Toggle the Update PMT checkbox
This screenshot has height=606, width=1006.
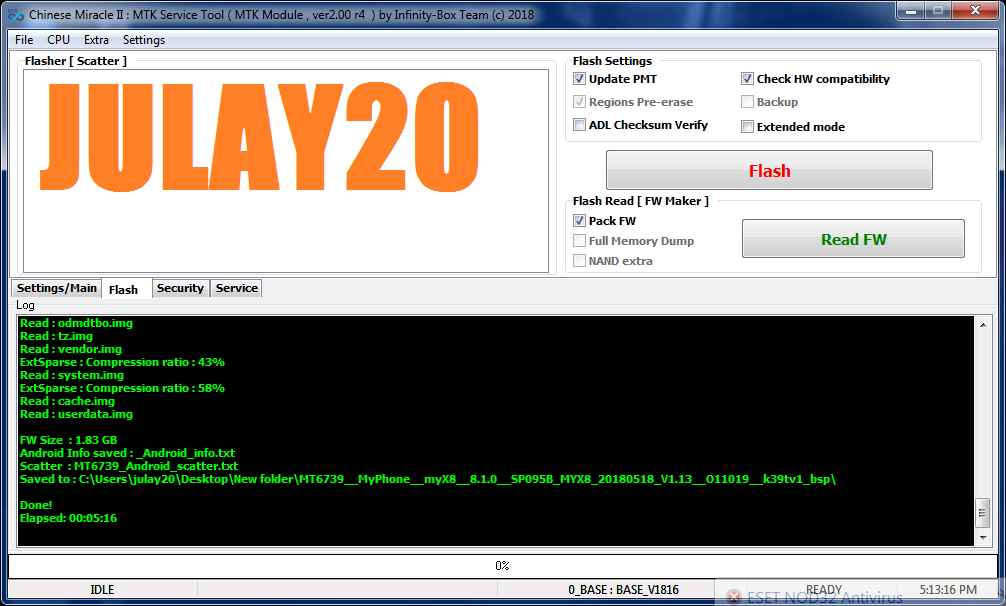pos(579,79)
